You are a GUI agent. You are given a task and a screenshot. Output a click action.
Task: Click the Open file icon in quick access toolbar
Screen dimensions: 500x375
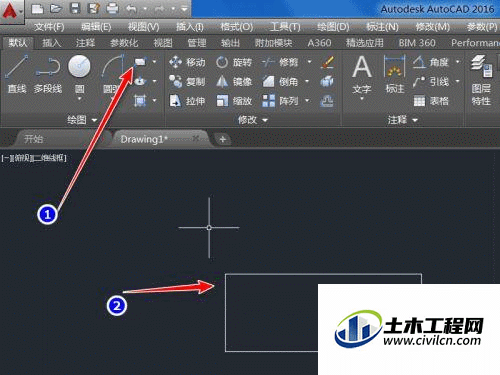click(x=56, y=9)
